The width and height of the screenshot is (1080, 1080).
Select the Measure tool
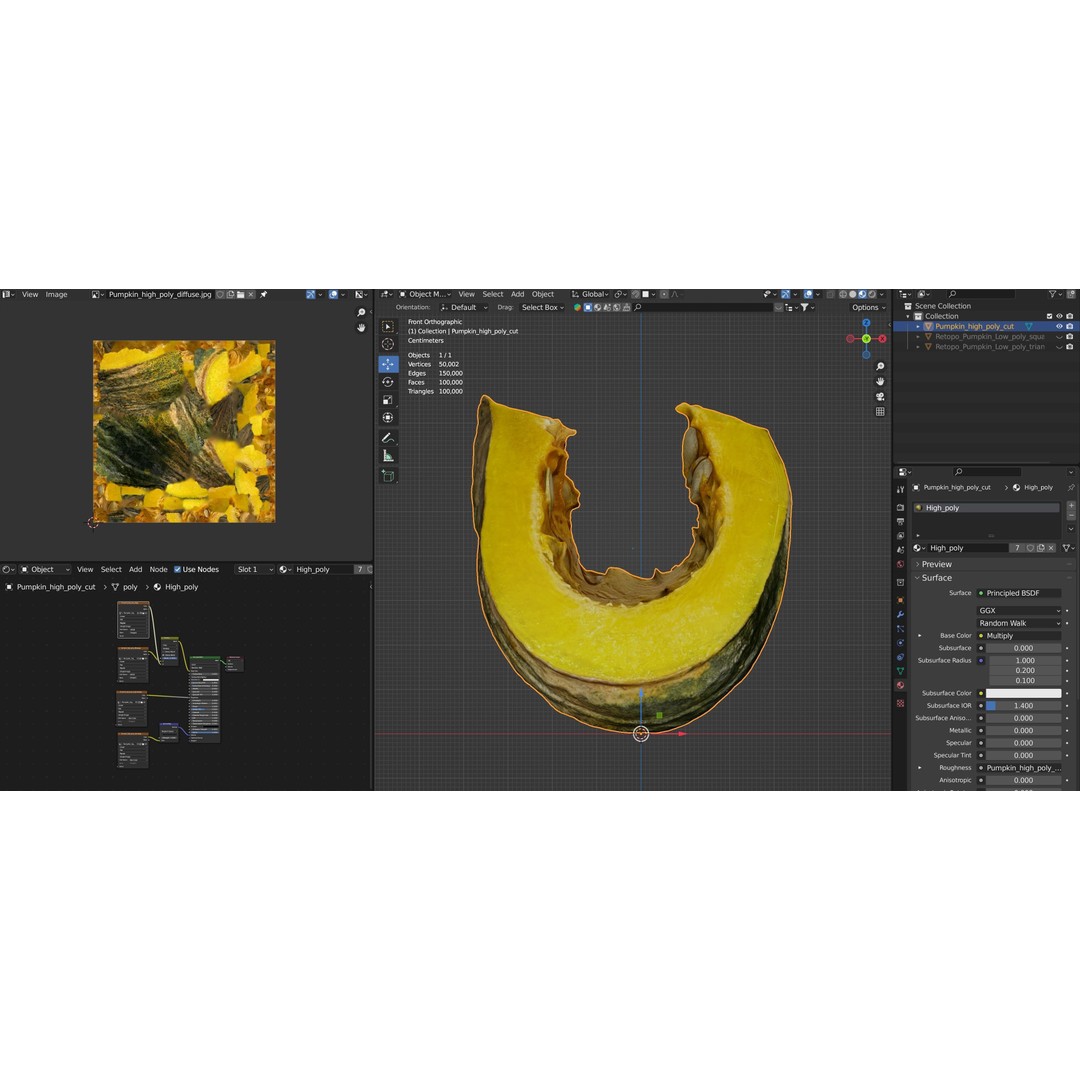coord(388,456)
